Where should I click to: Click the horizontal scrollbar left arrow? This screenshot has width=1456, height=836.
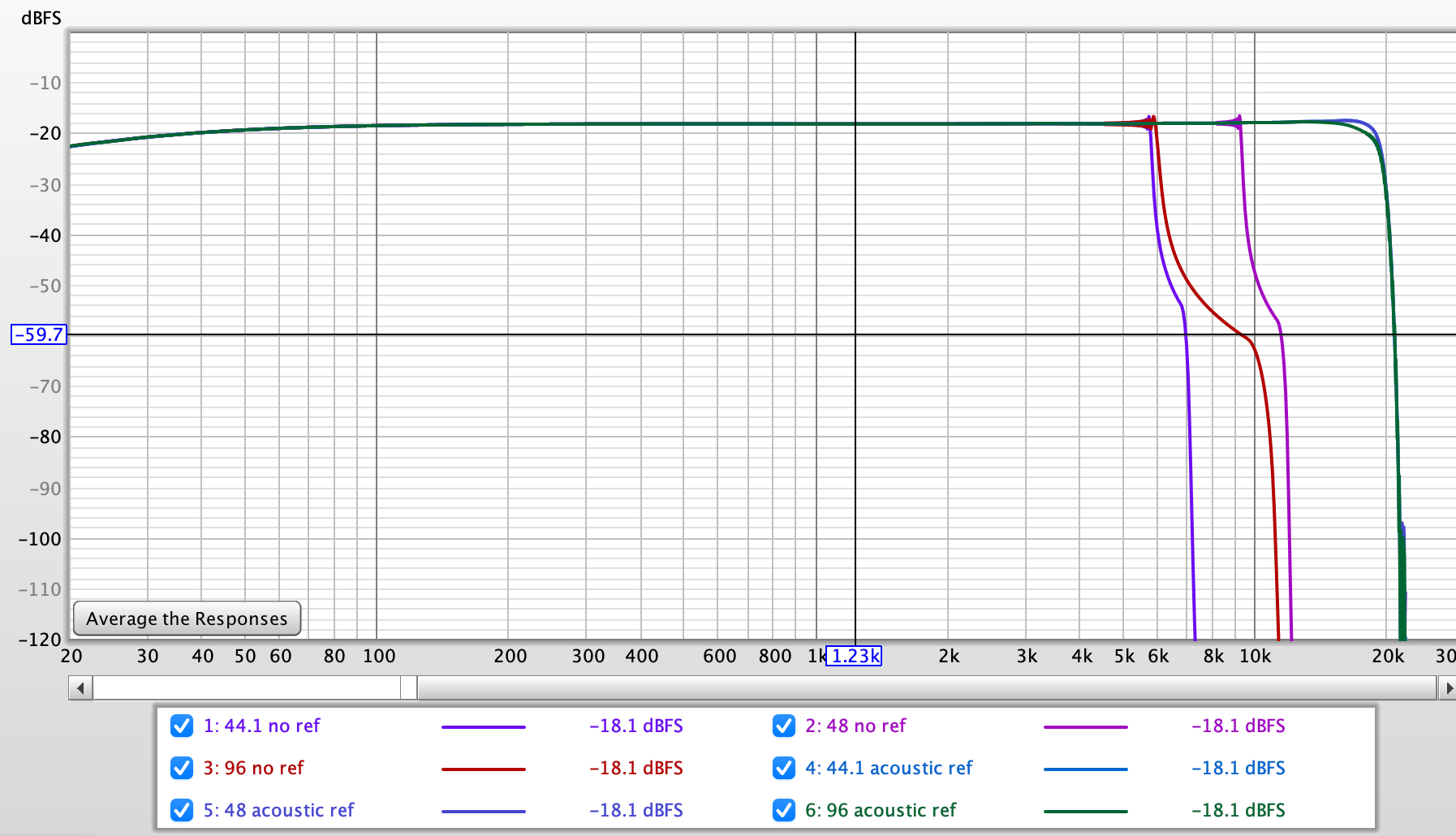[x=80, y=688]
